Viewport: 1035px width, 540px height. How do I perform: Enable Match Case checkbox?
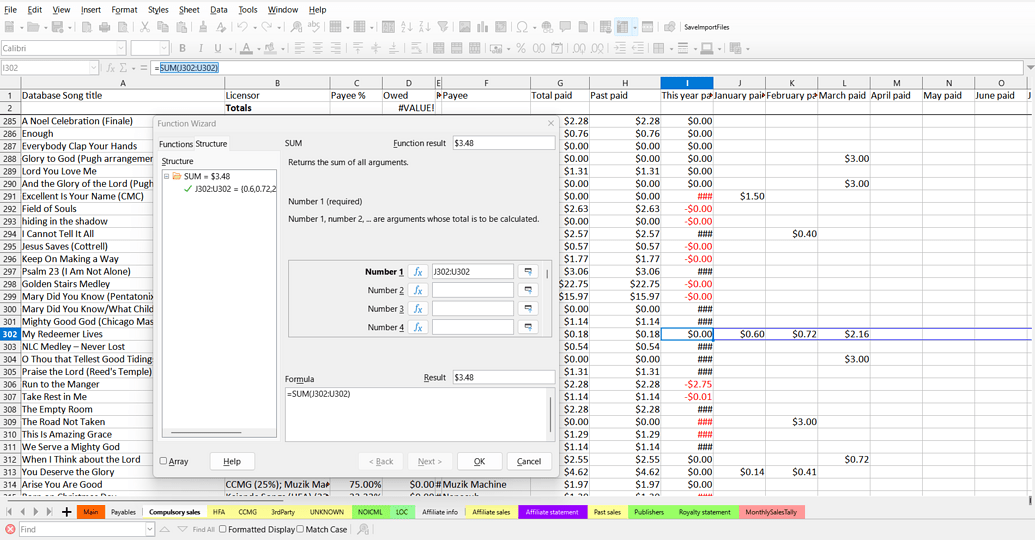pos(300,529)
